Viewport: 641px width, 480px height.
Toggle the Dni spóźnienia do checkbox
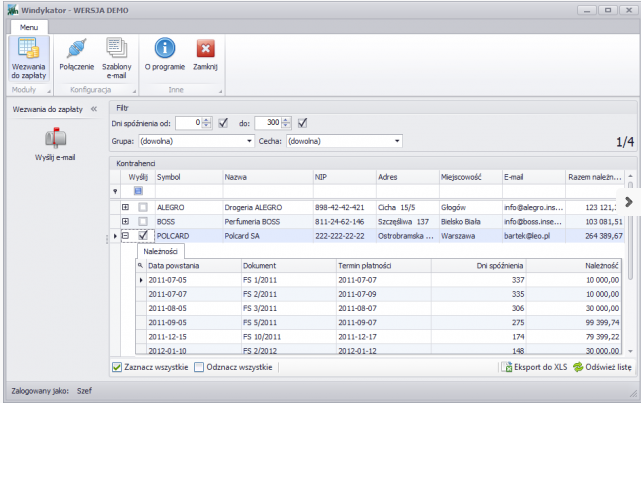pos(303,123)
